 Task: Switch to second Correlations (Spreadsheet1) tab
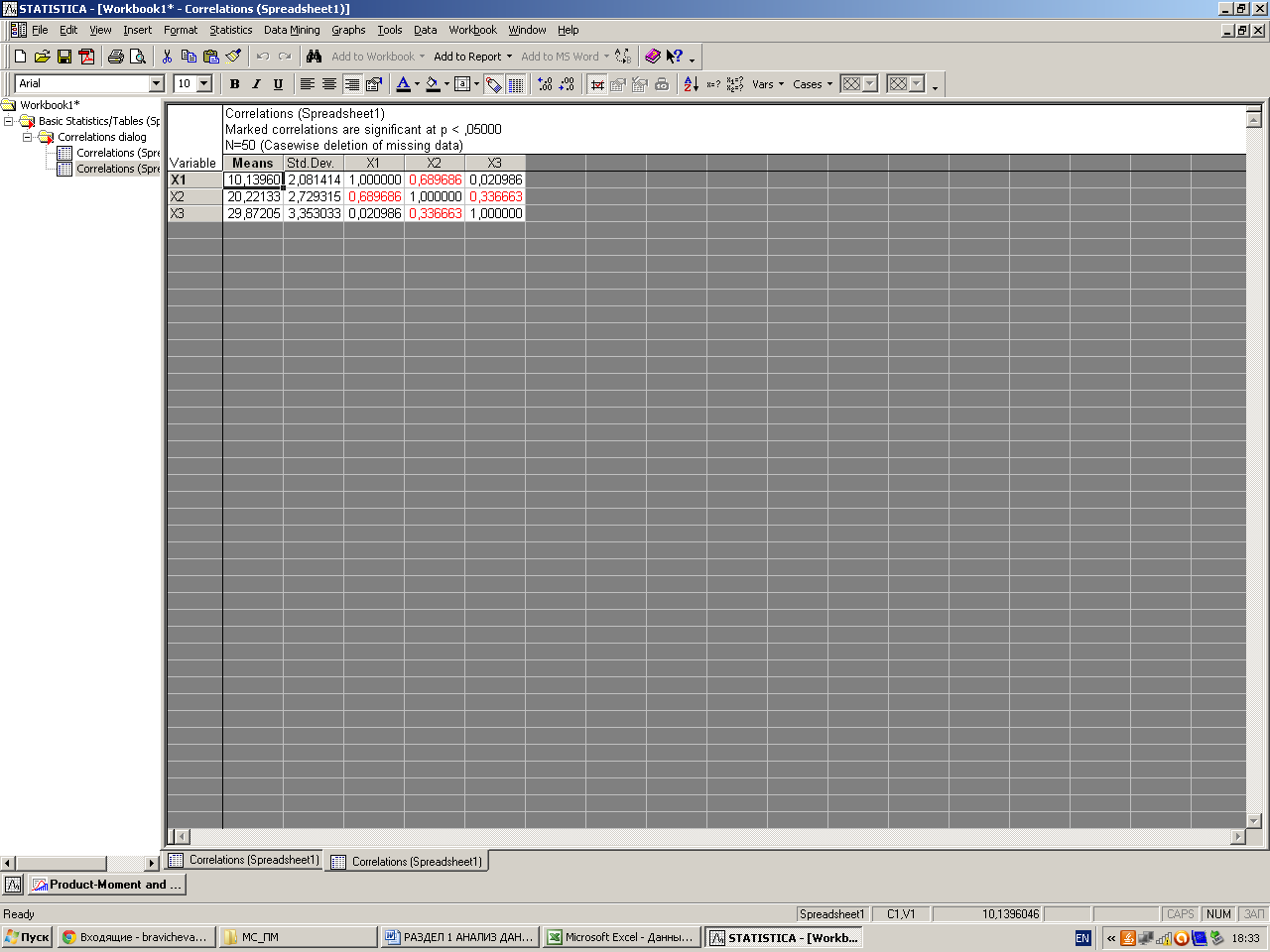[407, 862]
